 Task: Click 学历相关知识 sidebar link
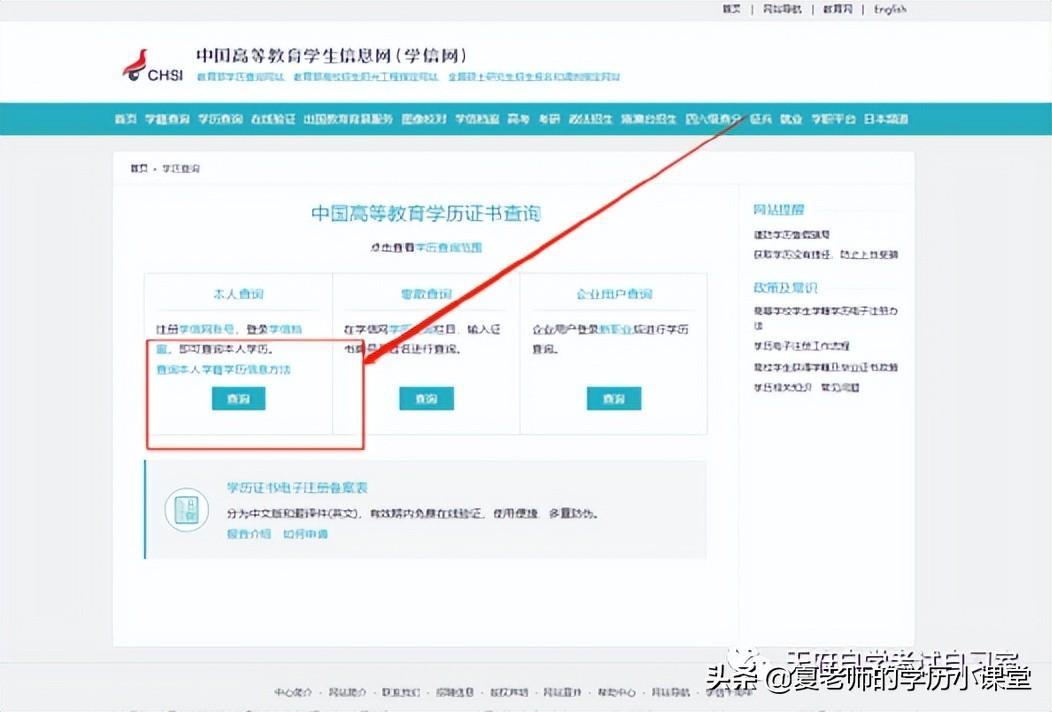pos(783,388)
